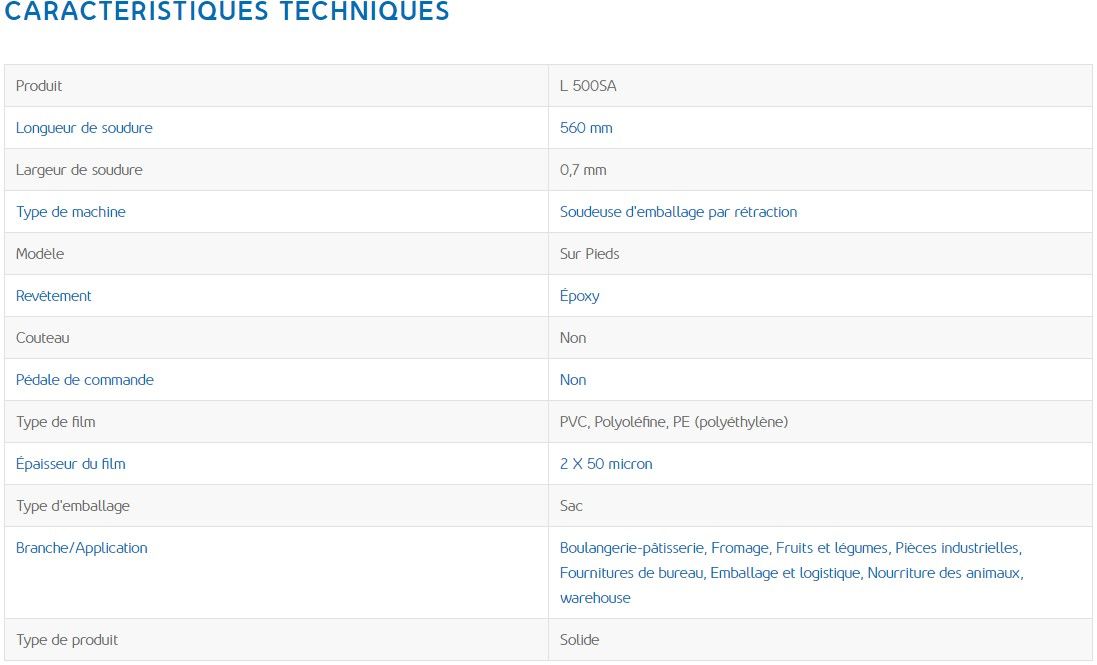Click the 2 X 50 micron value
This screenshot has width=1097, height=665.
[x=606, y=464]
